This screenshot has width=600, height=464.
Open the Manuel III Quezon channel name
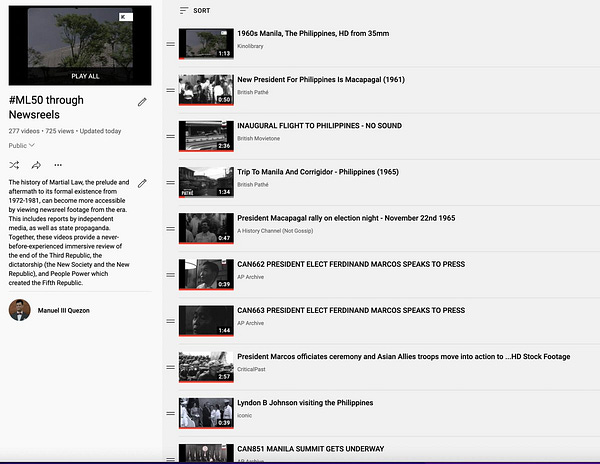pos(64,310)
